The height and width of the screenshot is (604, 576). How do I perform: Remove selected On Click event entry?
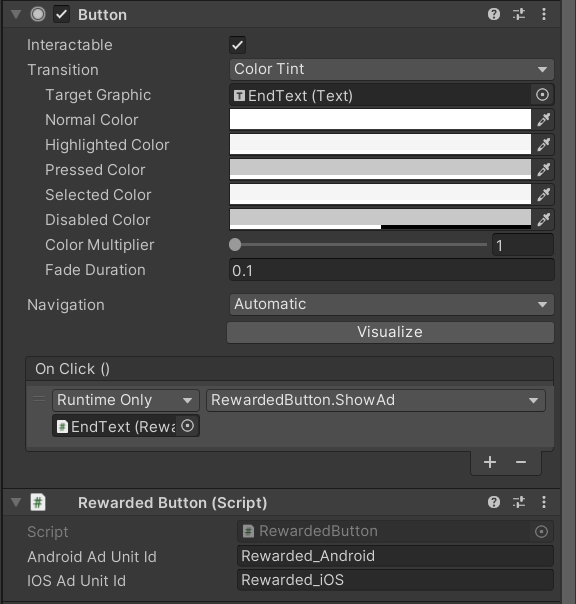click(521, 462)
